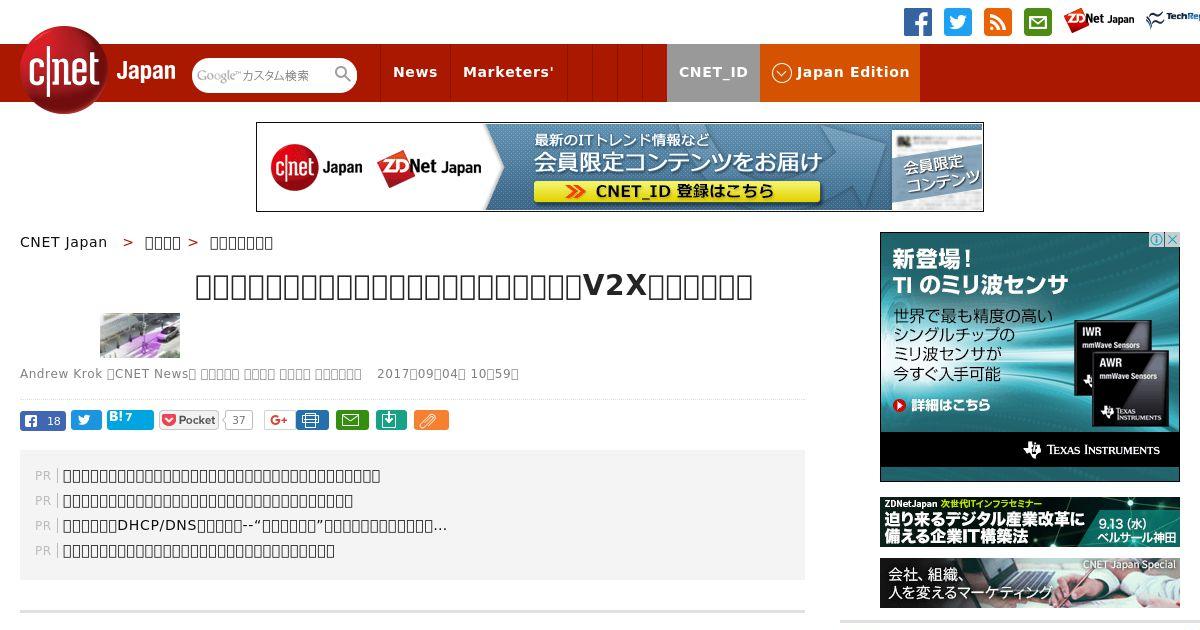Click the second breadcrumb category link
The image size is (1200, 630).
163,242
